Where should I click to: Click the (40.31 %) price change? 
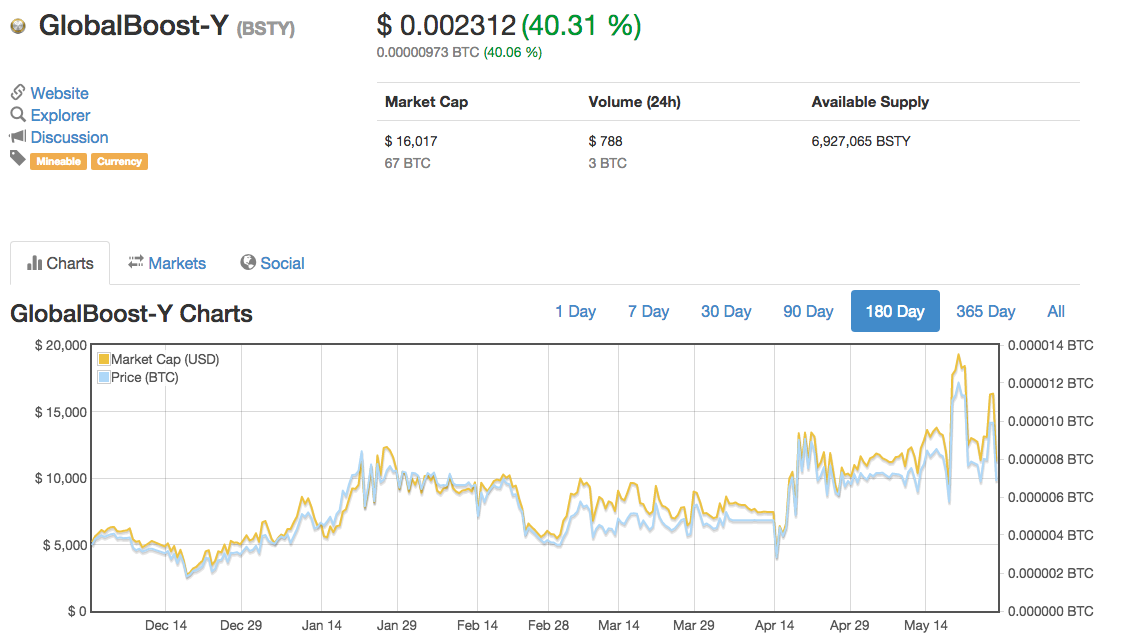[581, 26]
